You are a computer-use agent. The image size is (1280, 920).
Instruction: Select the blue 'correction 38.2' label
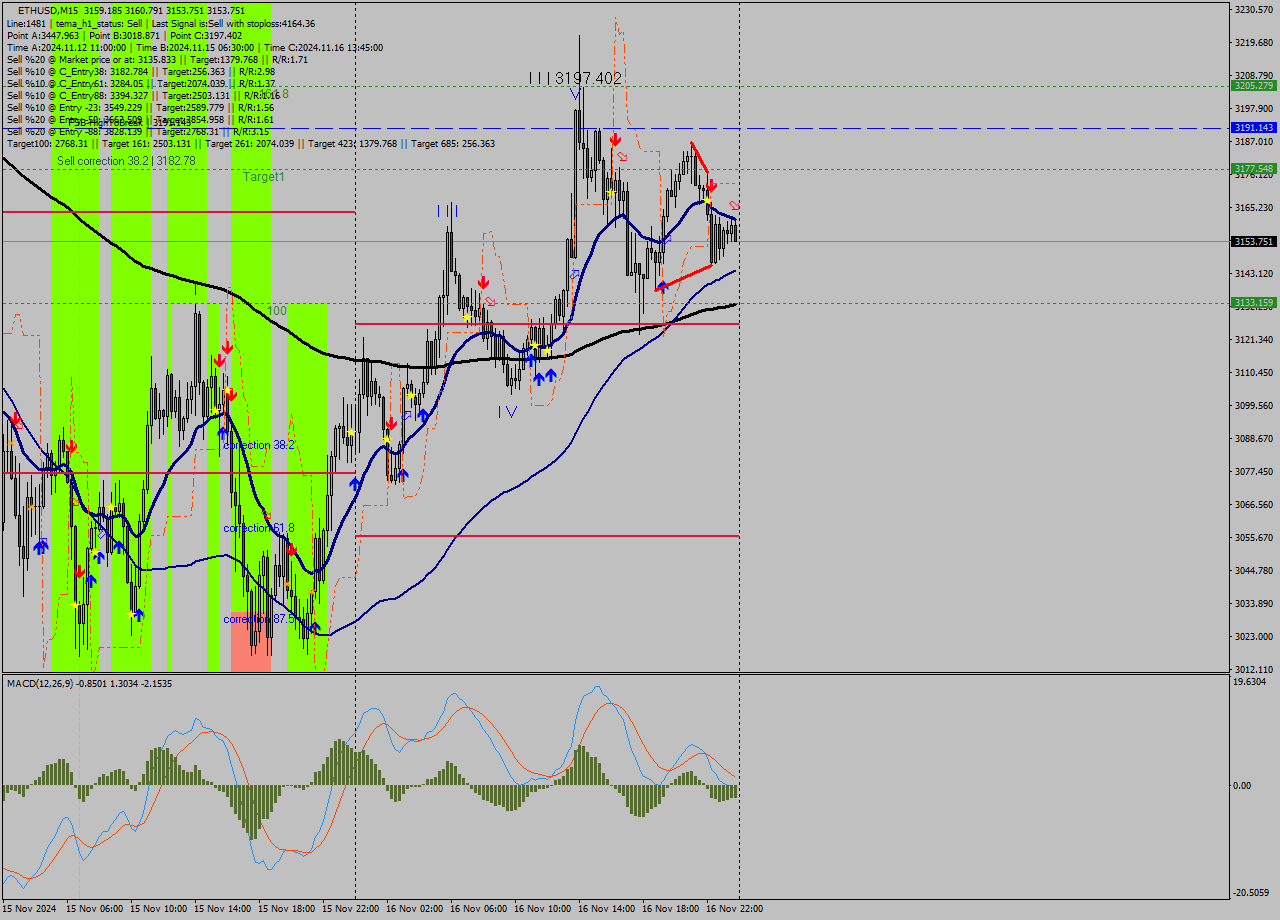[259, 445]
